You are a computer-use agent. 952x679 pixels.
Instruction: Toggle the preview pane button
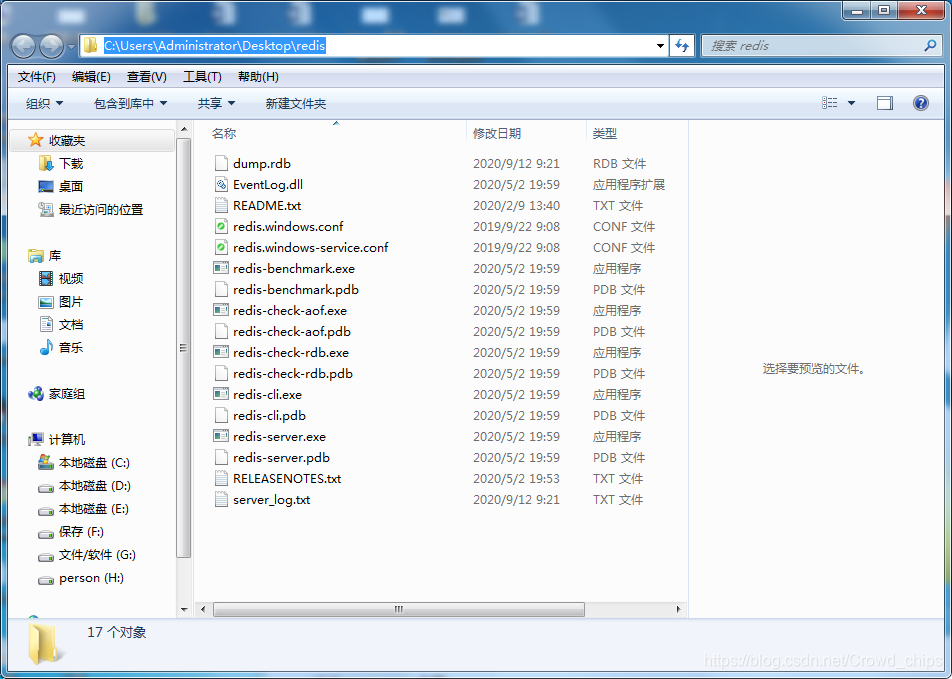click(x=885, y=103)
